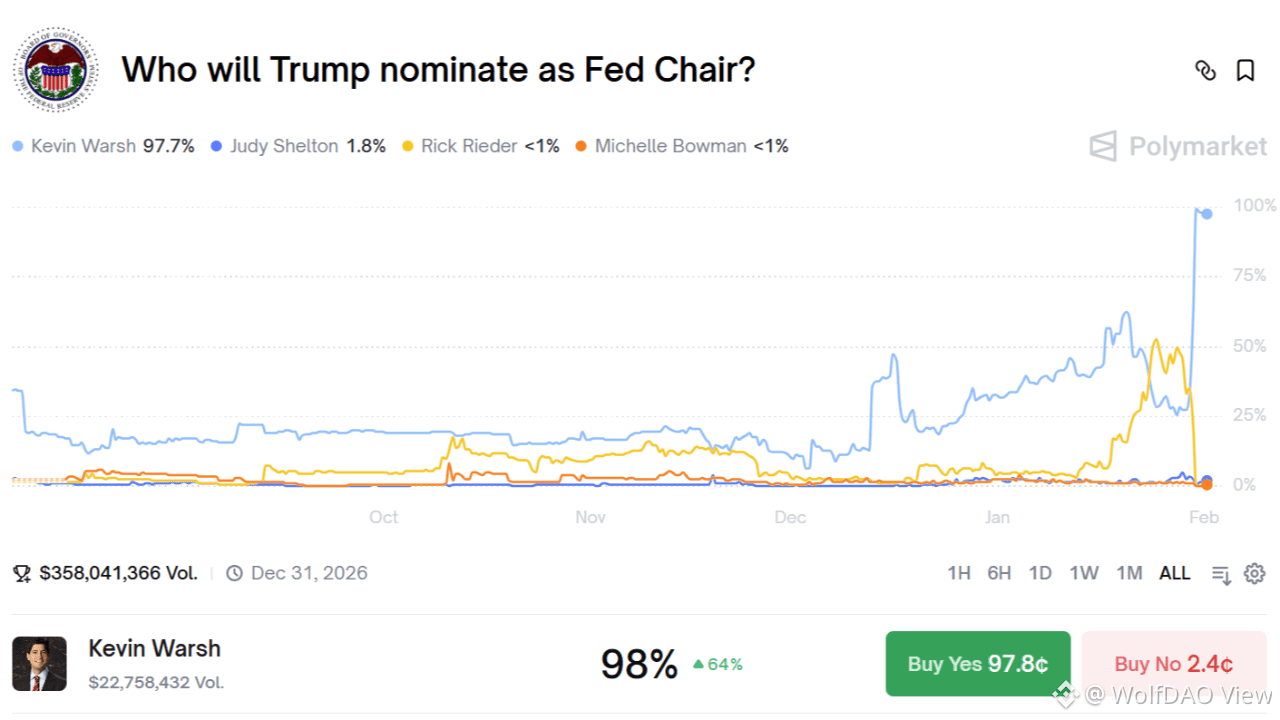Select the ALL time range
The height and width of the screenshot is (720, 1280).
[1175, 573]
